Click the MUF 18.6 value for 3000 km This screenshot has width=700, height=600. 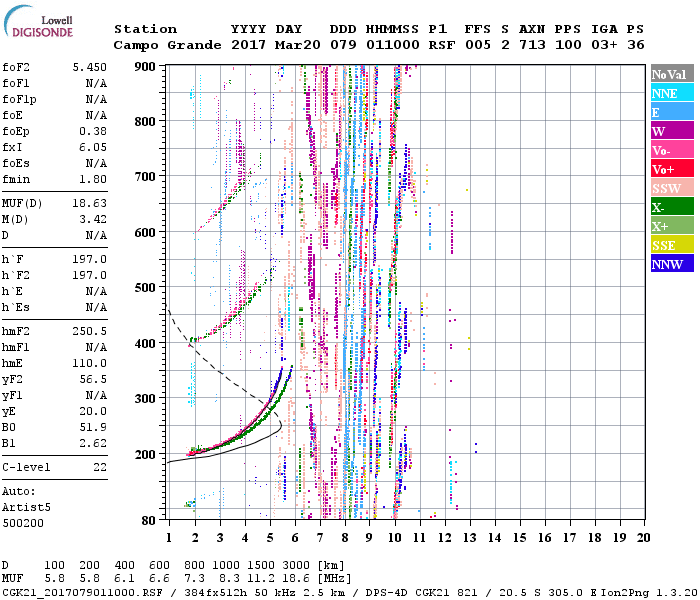pyautogui.click(x=296, y=579)
